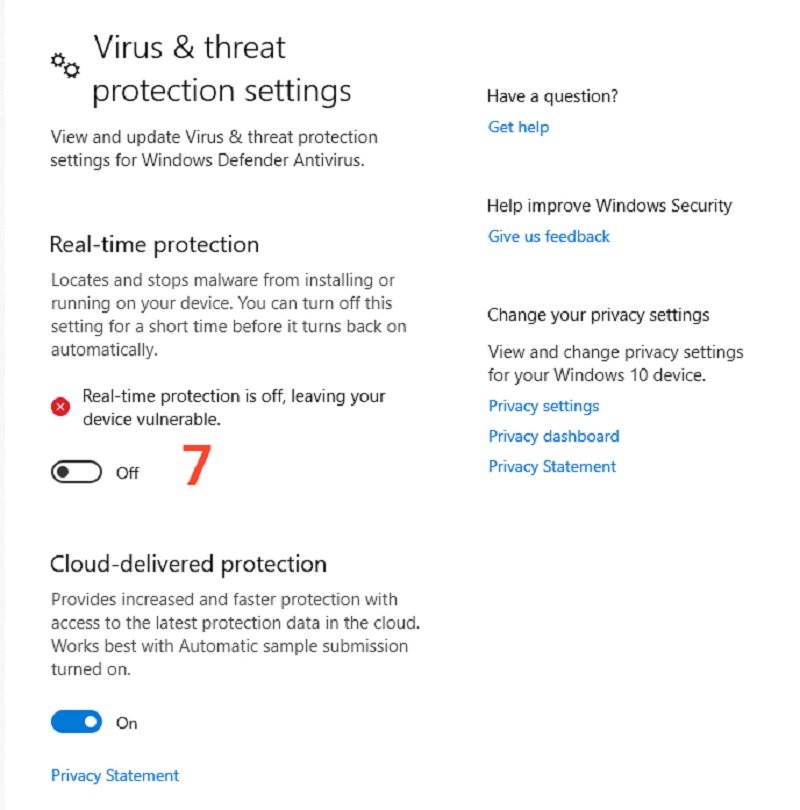Click the Change your privacy settings heading
This screenshot has height=810, width=800.
(x=598, y=315)
